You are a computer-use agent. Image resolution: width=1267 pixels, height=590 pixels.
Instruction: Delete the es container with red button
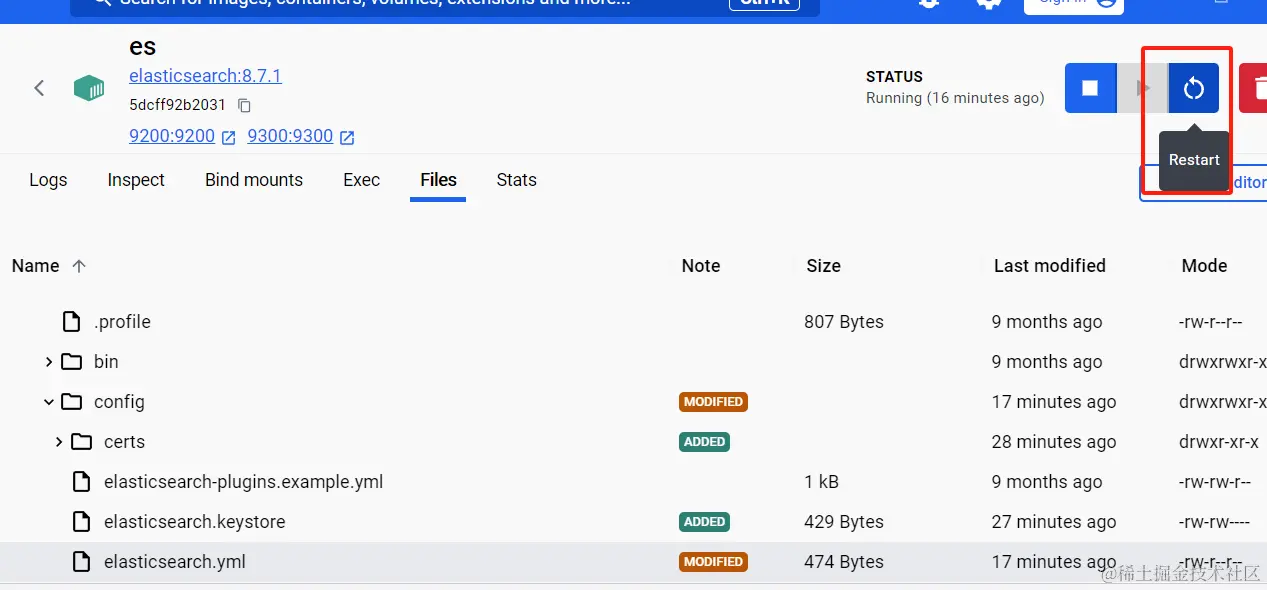click(1253, 88)
